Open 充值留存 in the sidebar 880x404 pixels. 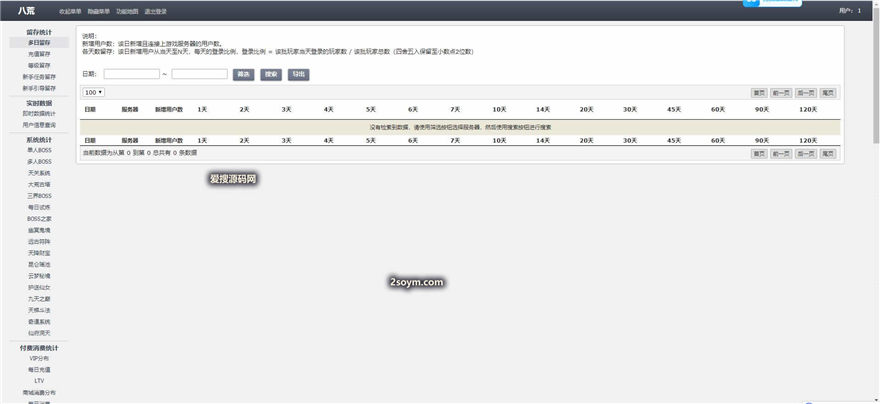pyautogui.click(x=39, y=54)
